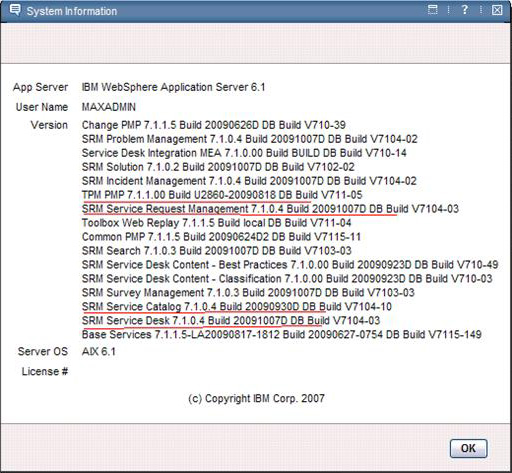Click the Common PMP 7.1.1.5 version line
512x473 pixels.
coord(221,237)
